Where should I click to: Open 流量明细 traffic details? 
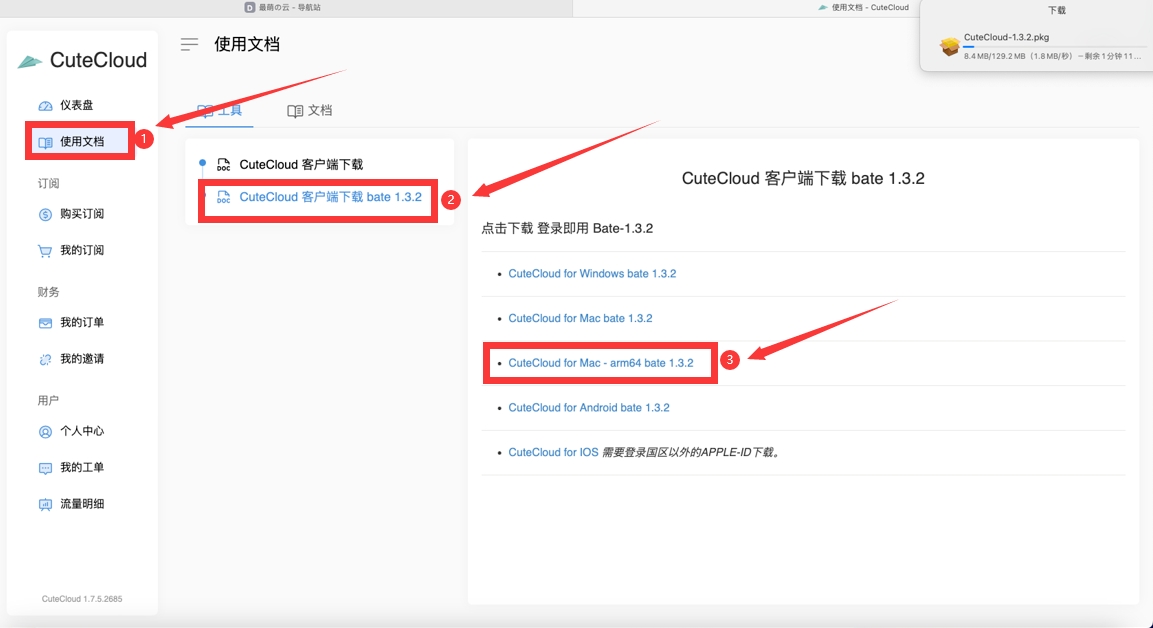(81, 504)
